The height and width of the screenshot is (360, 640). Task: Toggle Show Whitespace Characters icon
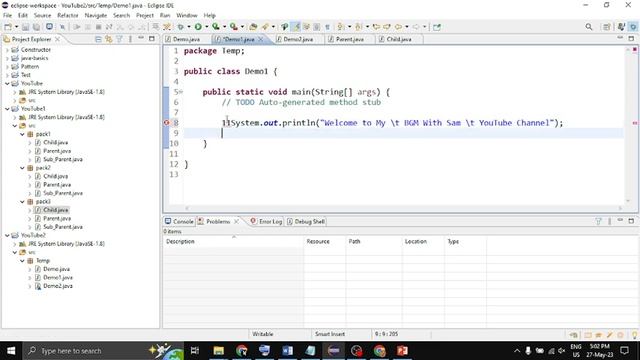[x=327, y=27]
